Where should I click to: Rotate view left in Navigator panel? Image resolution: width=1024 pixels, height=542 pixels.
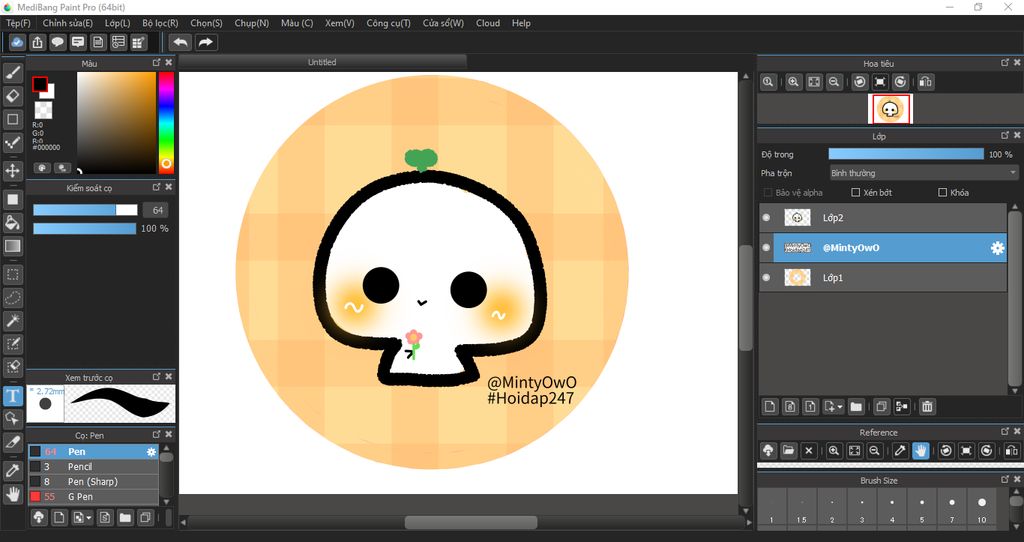[x=860, y=82]
